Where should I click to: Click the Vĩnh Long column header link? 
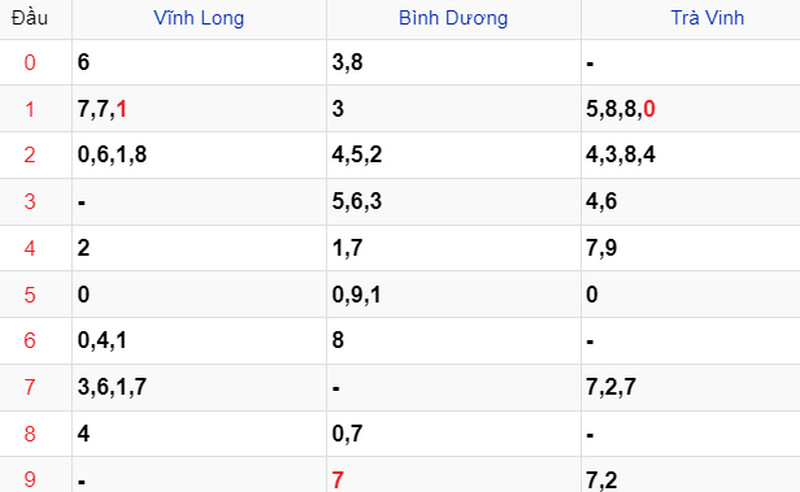coord(198,18)
